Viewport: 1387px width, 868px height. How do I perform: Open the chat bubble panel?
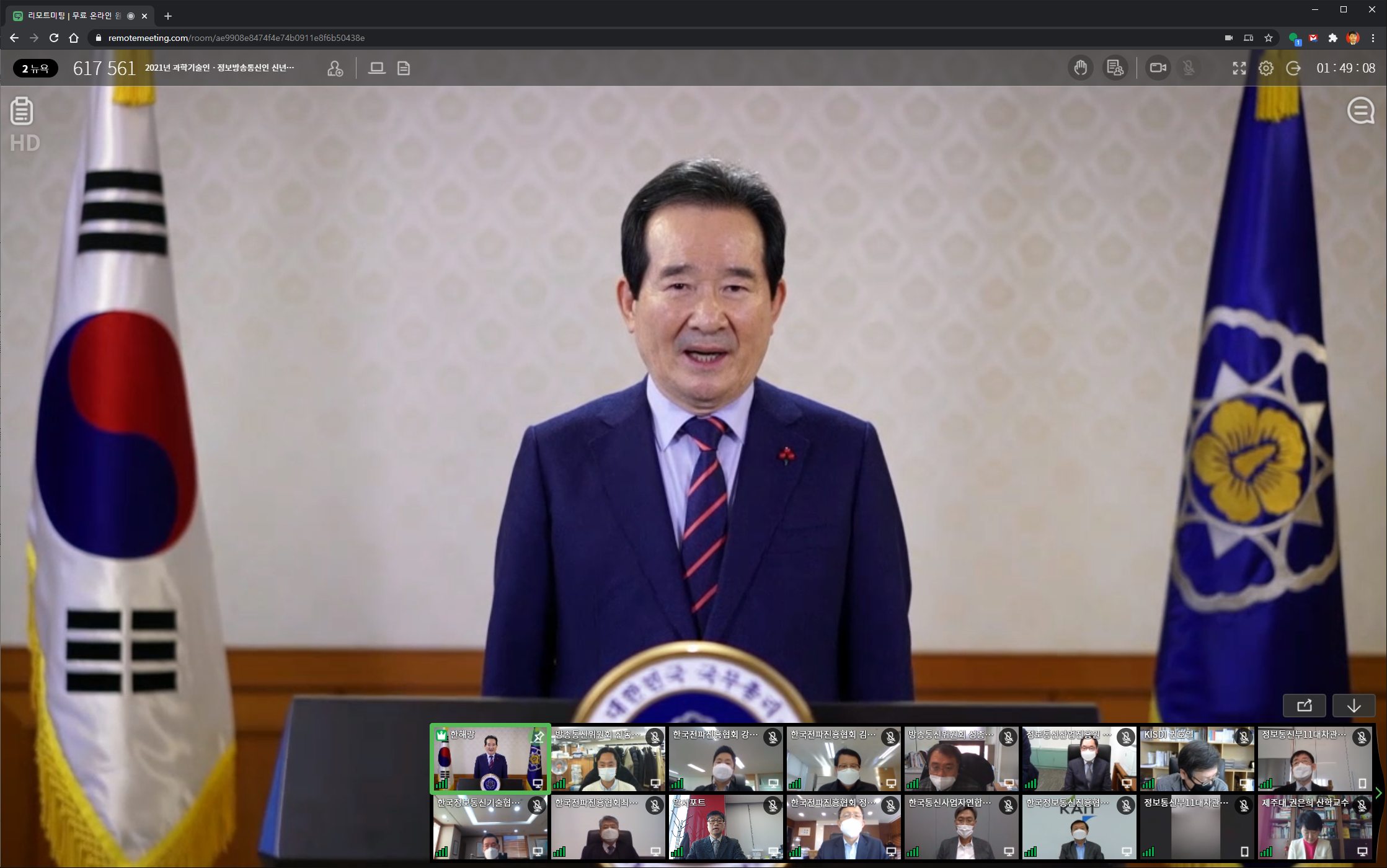(x=1360, y=112)
